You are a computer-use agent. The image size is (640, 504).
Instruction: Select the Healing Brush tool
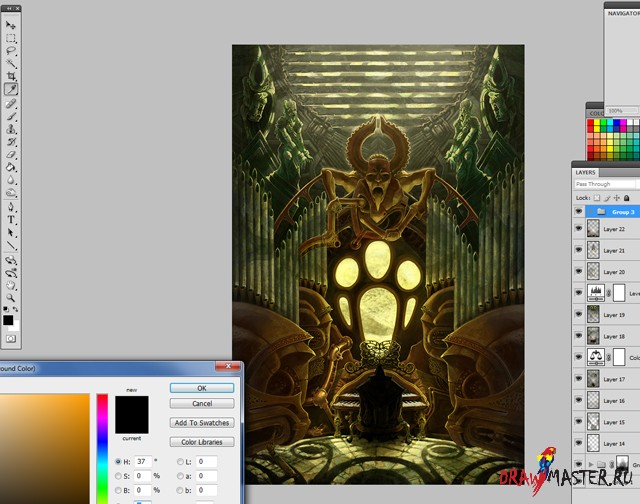[x=11, y=103]
